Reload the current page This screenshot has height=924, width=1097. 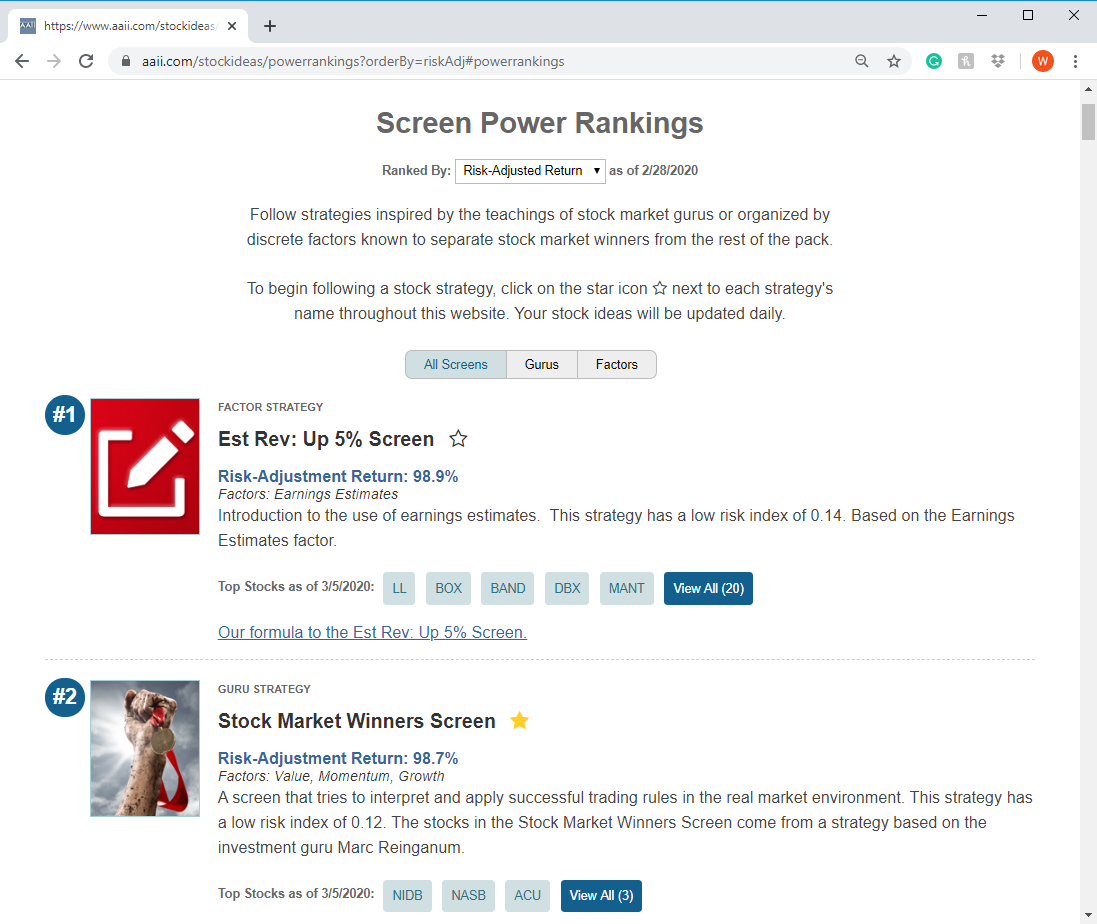pyautogui.click(x=86, y=62)
